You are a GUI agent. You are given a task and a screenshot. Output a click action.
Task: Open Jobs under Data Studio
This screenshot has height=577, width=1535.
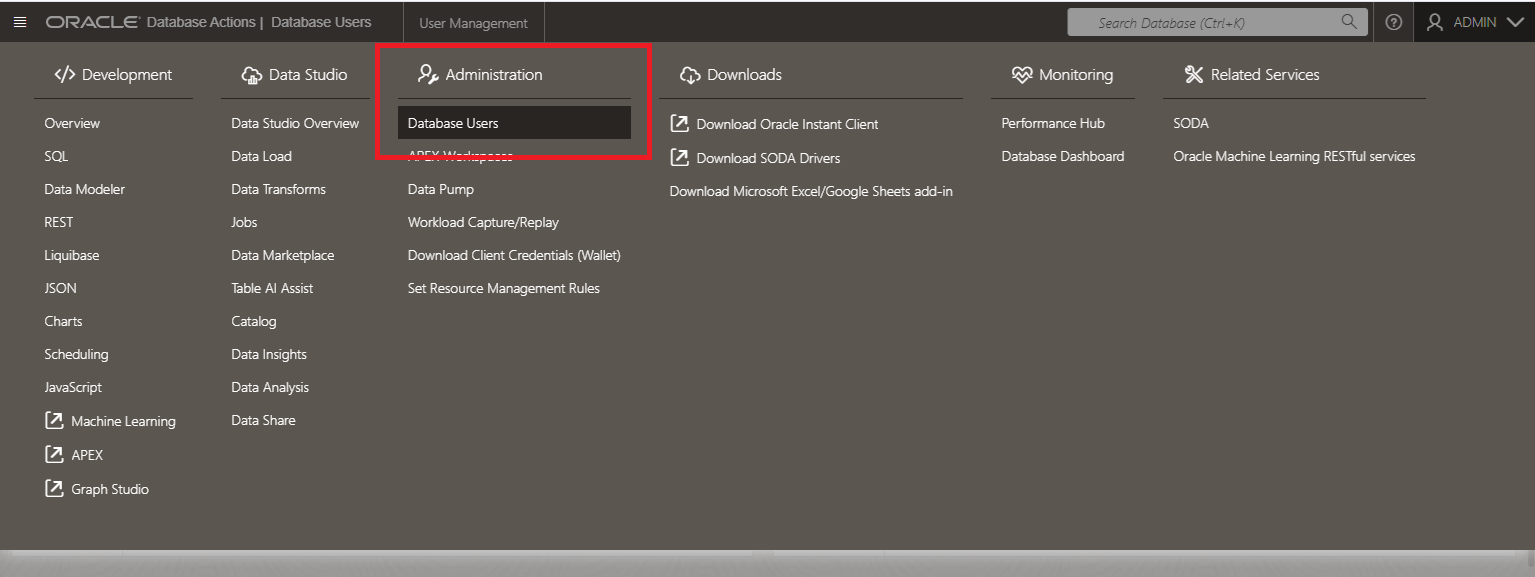[244, 222]
